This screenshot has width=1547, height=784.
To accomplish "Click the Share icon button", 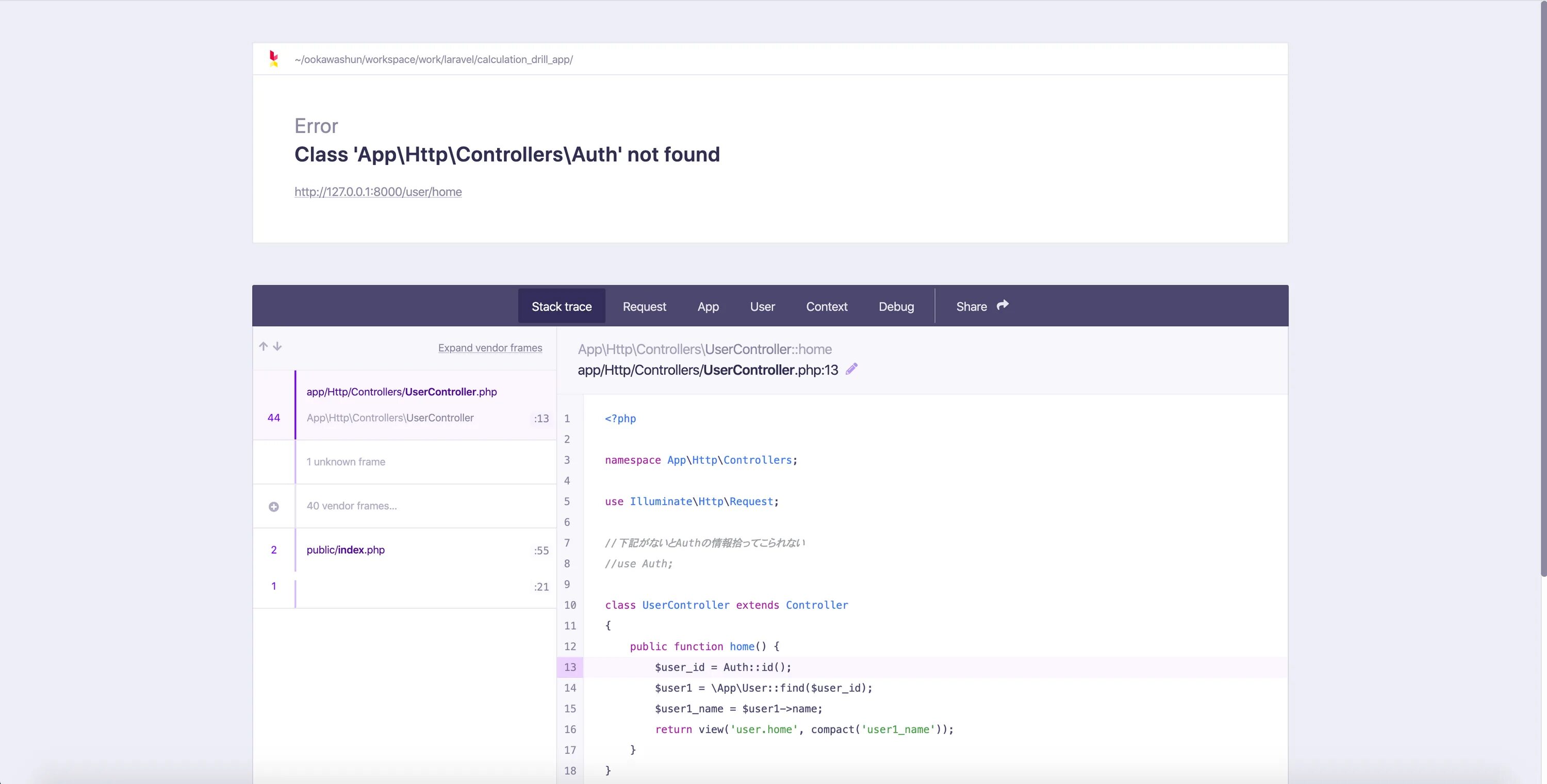I will tap(1002, 305).
